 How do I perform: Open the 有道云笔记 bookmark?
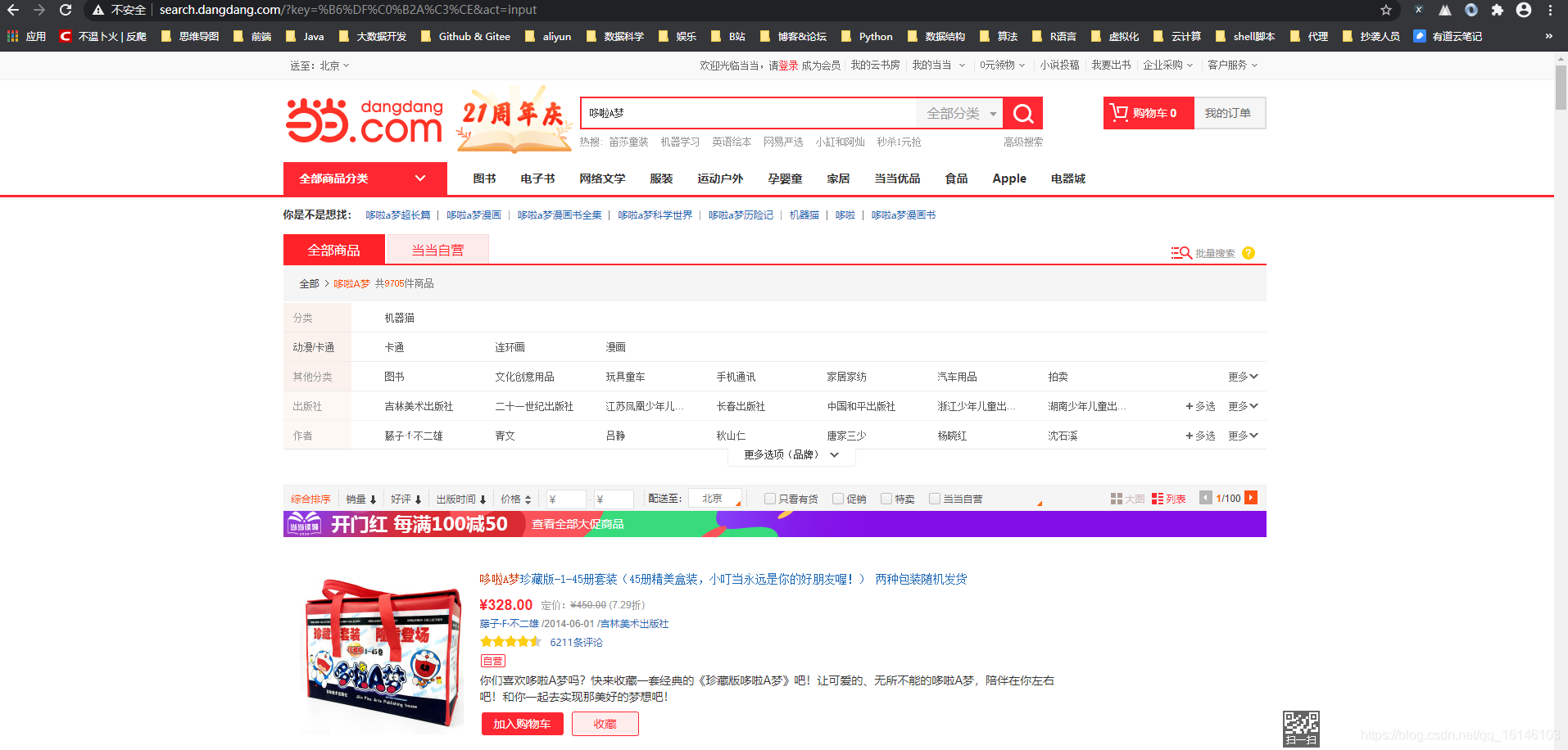pyautogui.click(x=1448, y=36)
